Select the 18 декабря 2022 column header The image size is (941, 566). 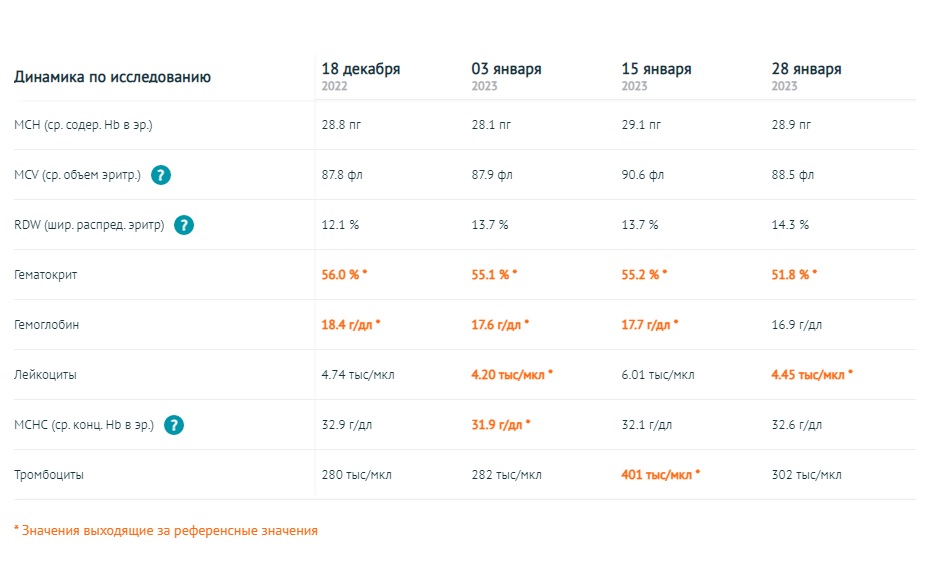361,76
